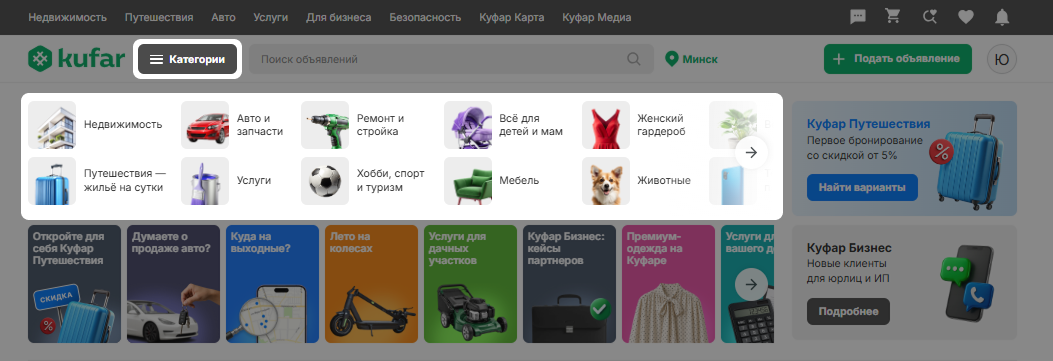1053x361 pixels.
Task: Open Всё для детей и мам label
Action: (531, 125)
